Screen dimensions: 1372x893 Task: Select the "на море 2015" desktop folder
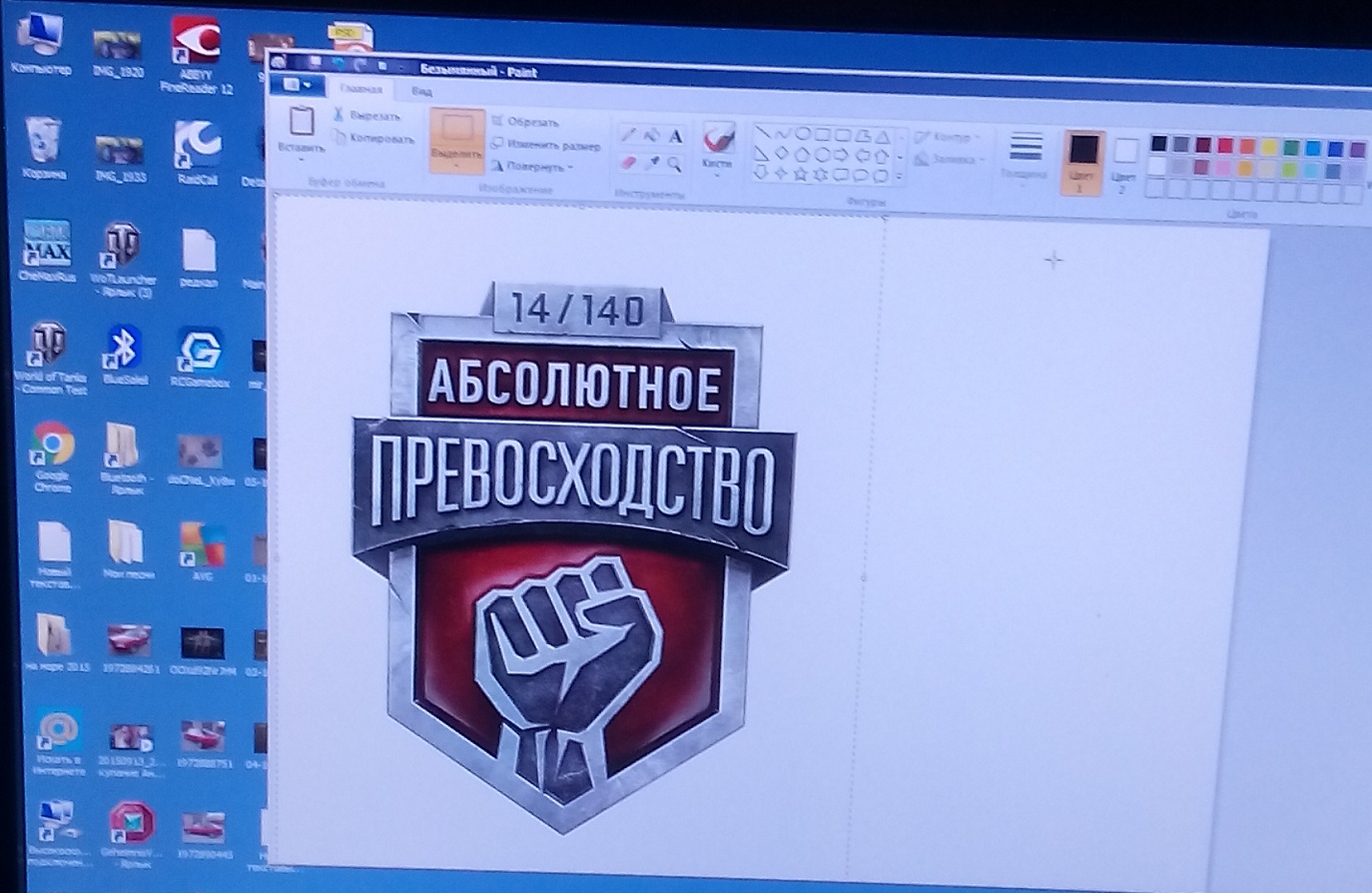pos(57,641)
